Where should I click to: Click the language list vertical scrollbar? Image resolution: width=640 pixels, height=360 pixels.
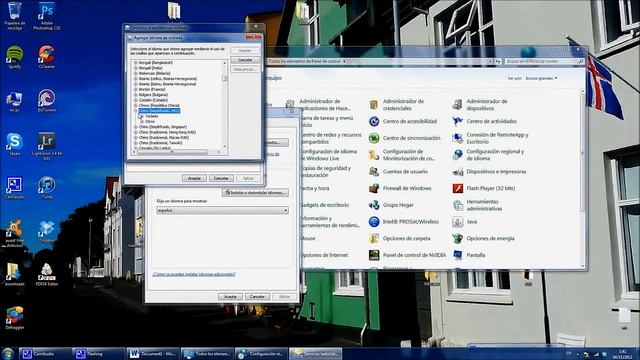(x=224, y=105)
